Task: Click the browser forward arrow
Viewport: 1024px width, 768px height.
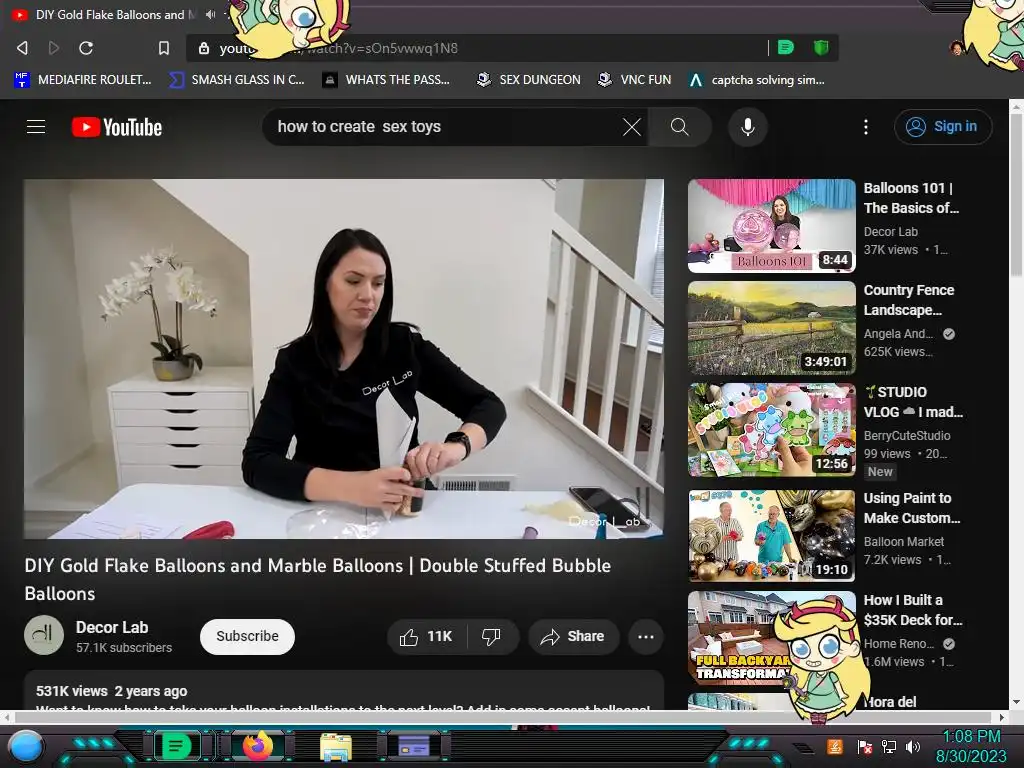Action: pyautogui.click(x=54, y=48)
